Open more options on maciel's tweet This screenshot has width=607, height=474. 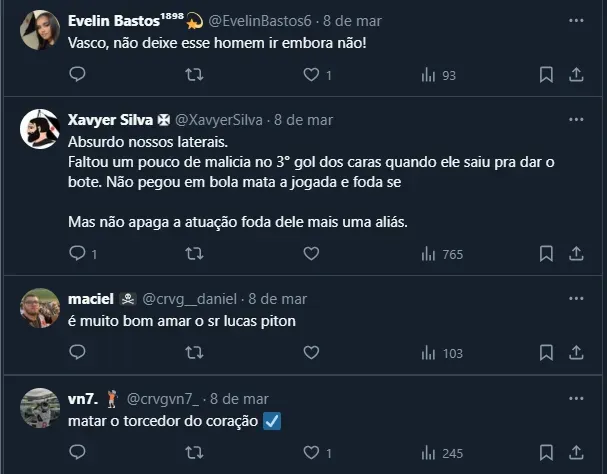[x=576, y=299]
